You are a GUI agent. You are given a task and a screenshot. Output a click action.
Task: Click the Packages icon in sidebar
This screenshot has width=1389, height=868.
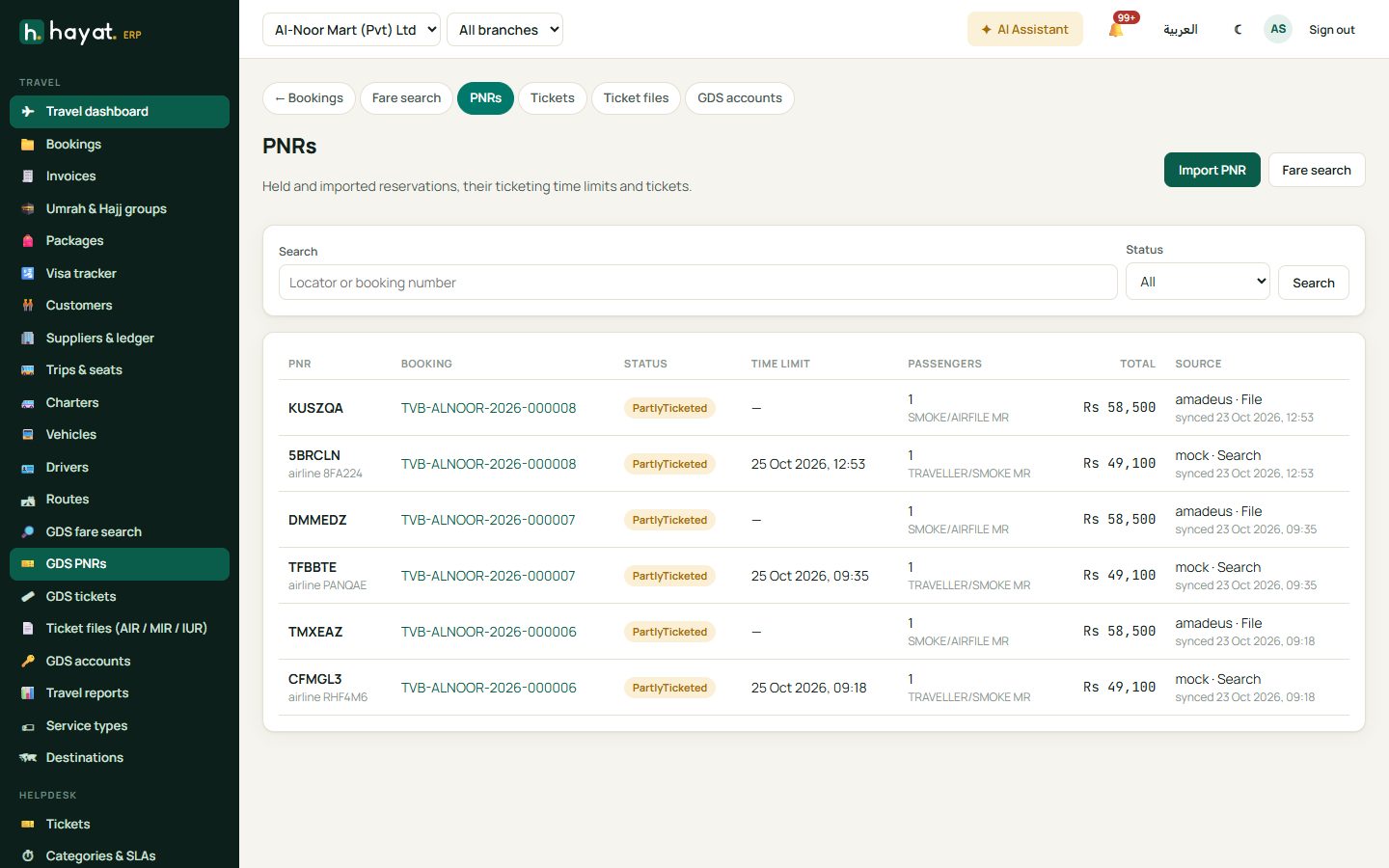28,241
